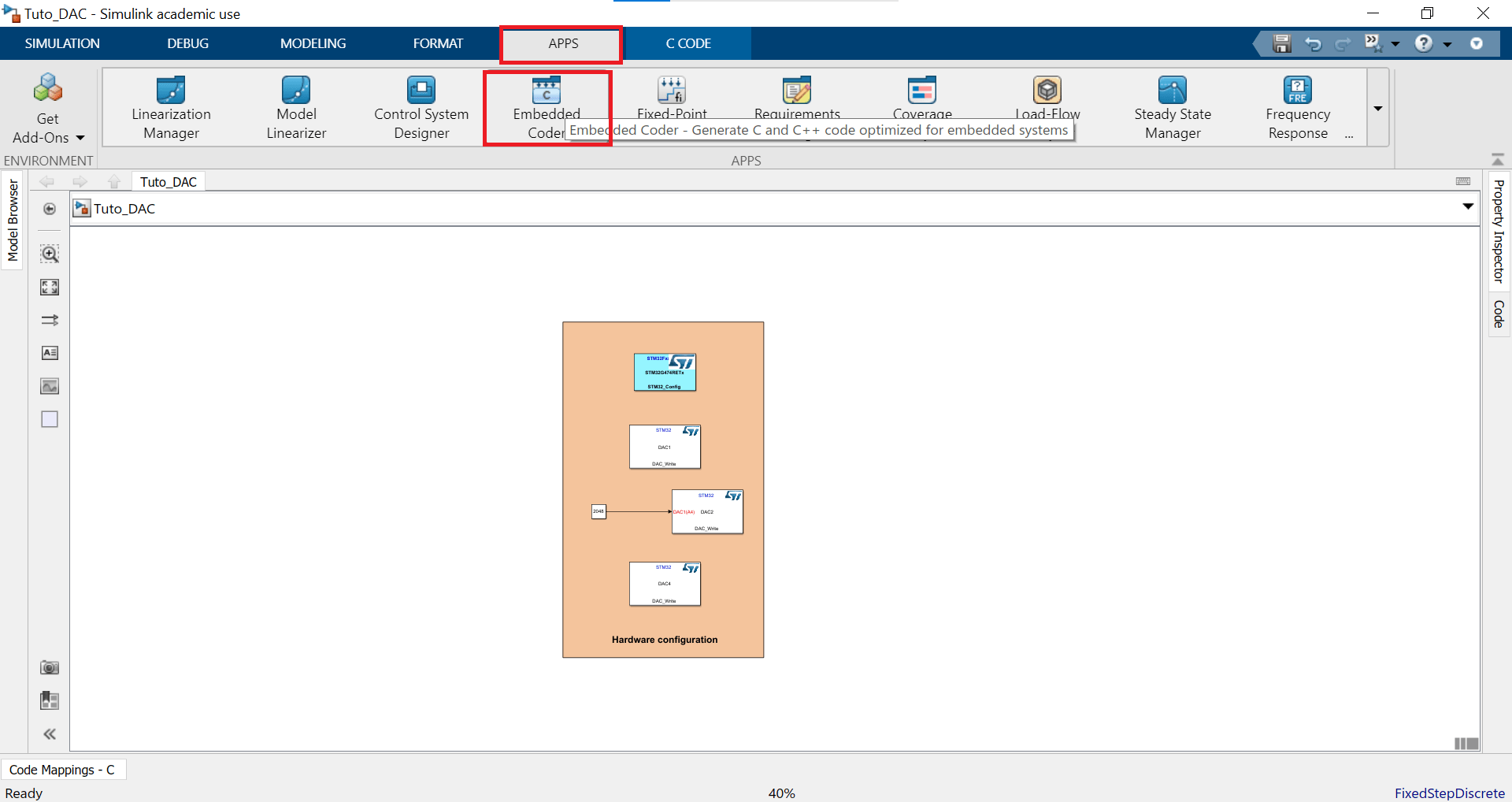
Task: Open the dropdown beside the quick access shortcut icon
Action: [x=1395, y=44]
